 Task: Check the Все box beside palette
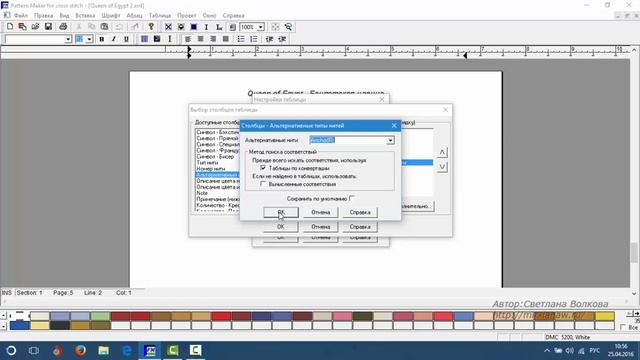(623, 327)
